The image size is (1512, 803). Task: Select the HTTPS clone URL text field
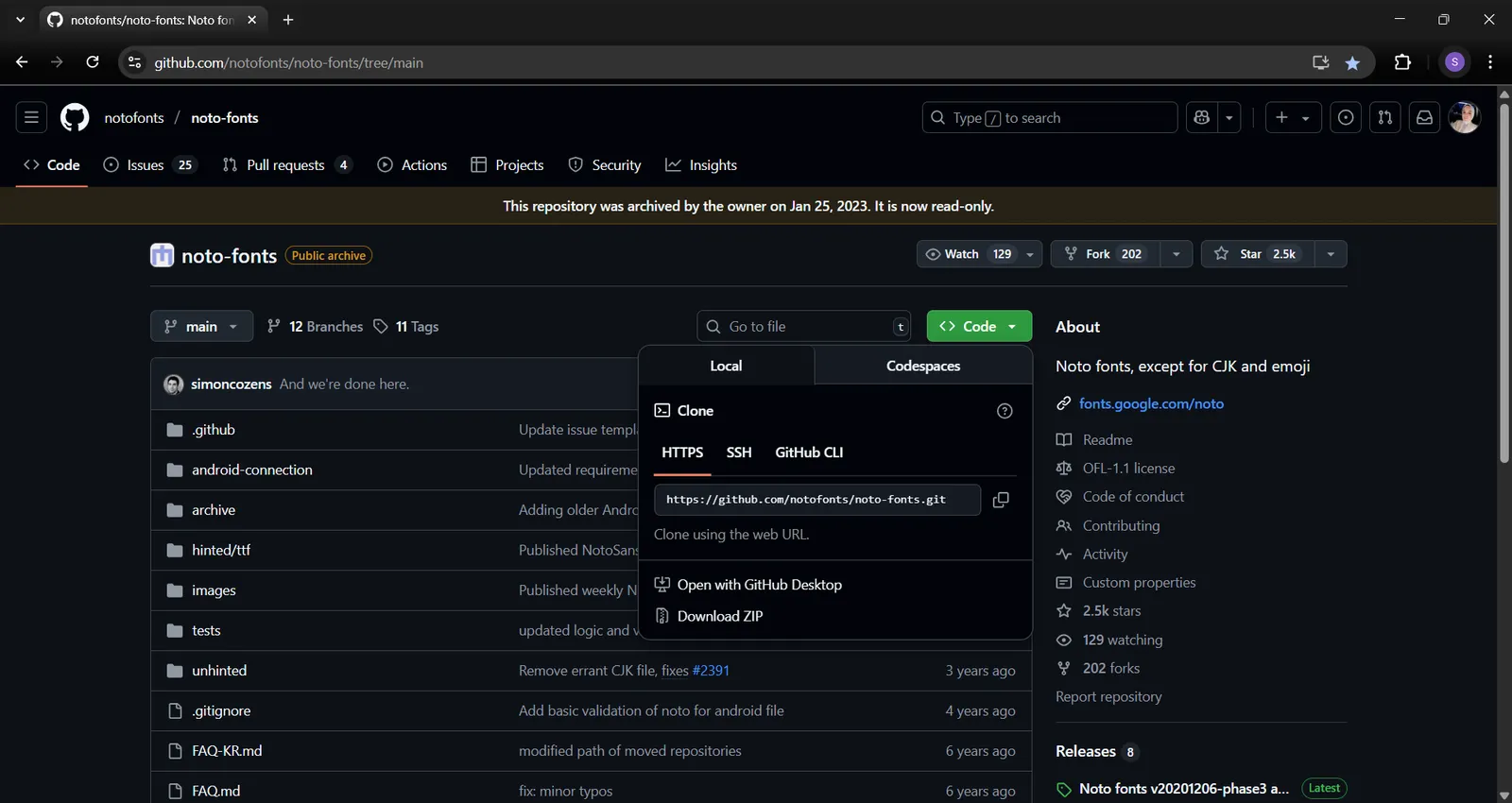pyautogui.click(x=817, y=500)
